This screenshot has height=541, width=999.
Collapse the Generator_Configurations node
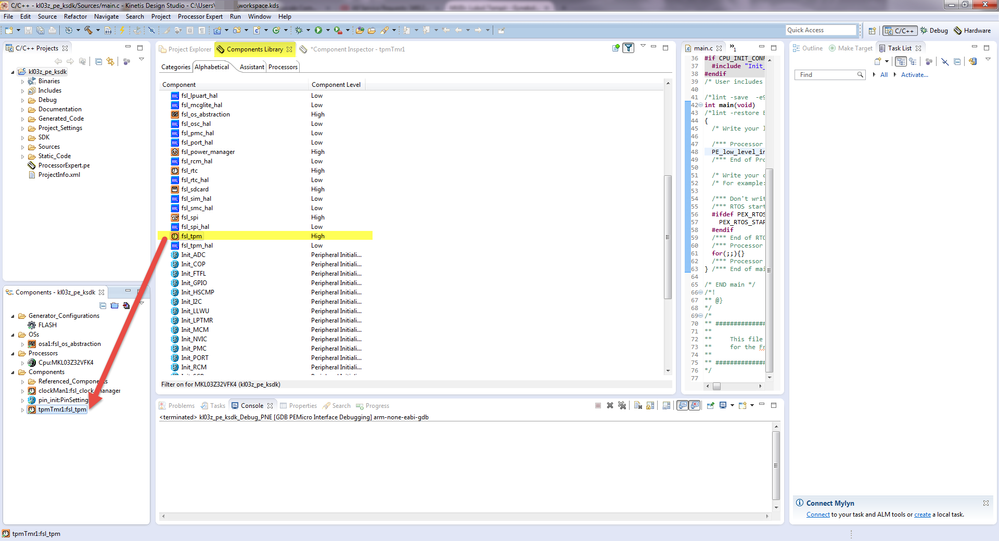(x=13, y=316)
